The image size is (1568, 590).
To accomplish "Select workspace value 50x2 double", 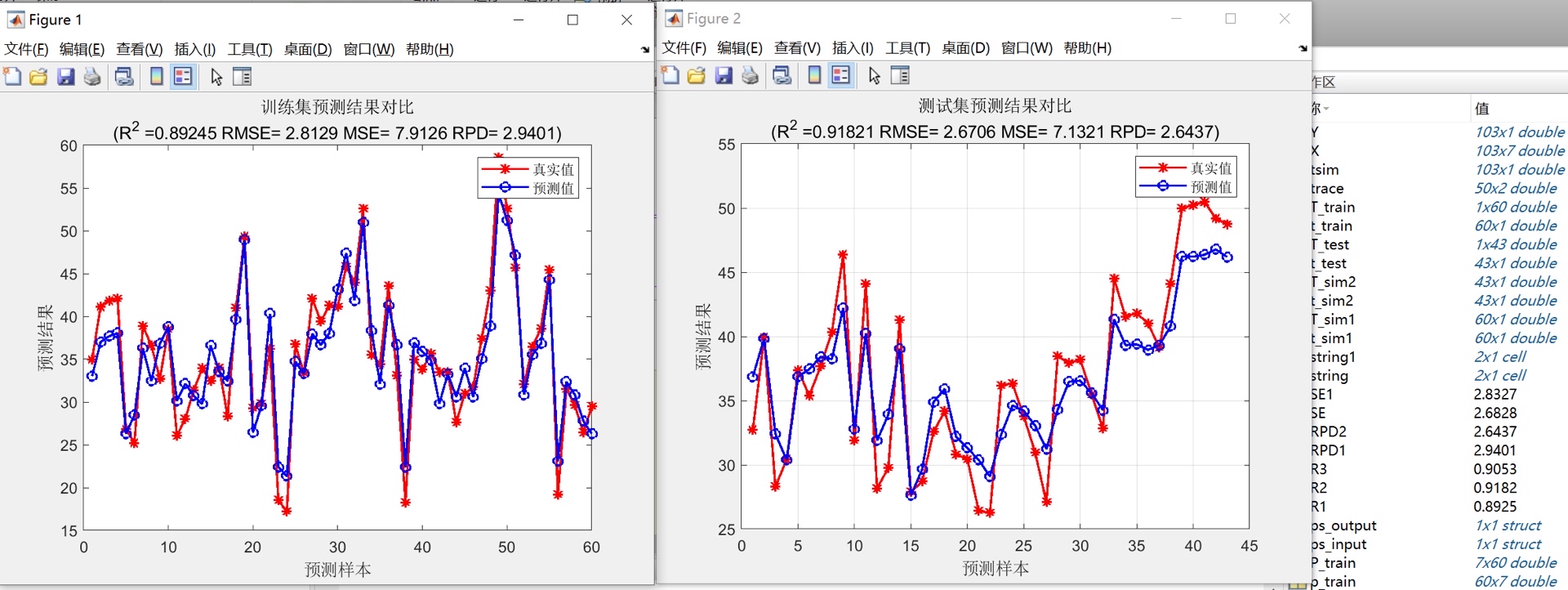I will [1515, 188].
